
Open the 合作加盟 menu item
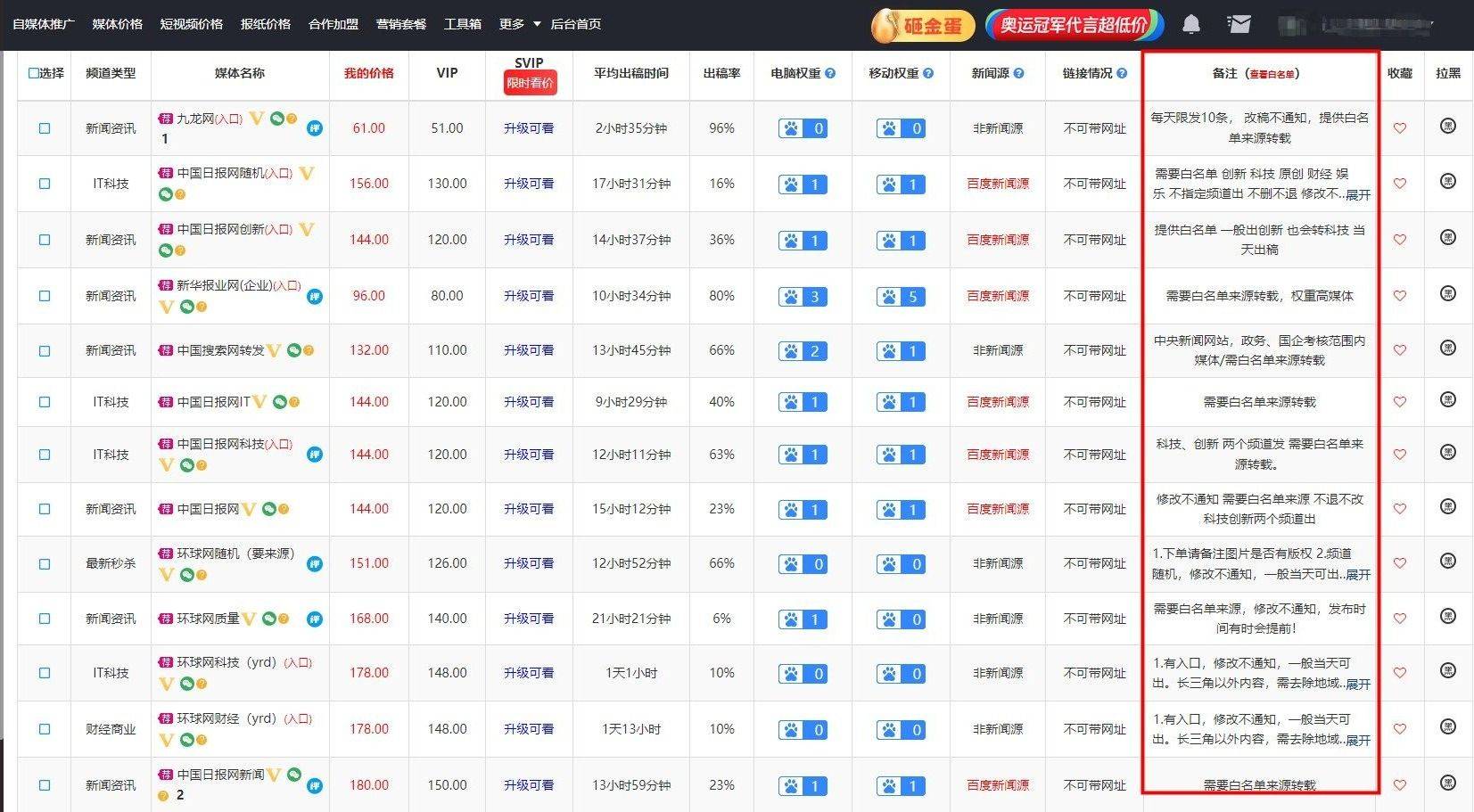coord(334,24)
